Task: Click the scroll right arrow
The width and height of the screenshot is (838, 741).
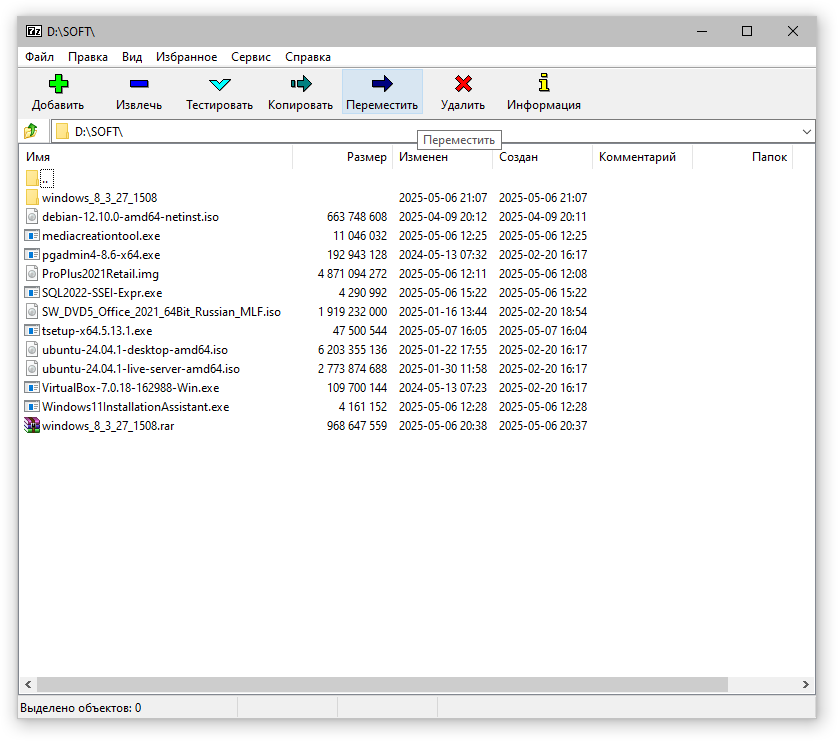Action: click(x=805, y=684)
